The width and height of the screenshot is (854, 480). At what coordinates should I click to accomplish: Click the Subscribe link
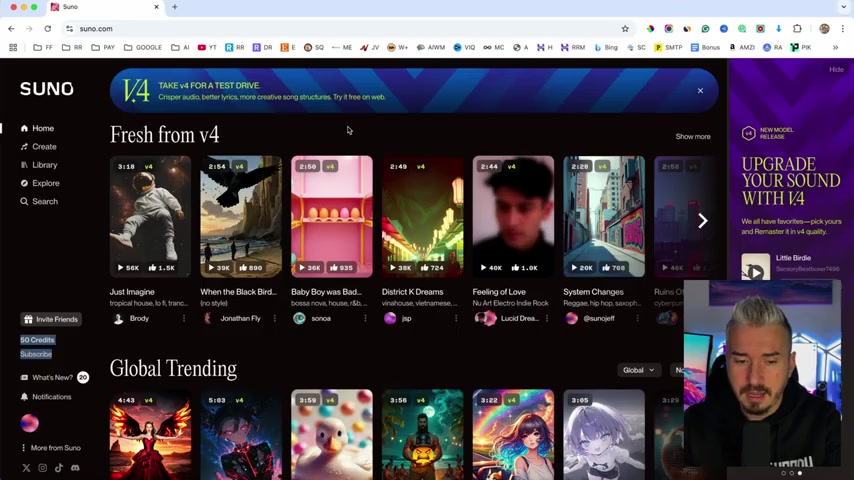36,354
